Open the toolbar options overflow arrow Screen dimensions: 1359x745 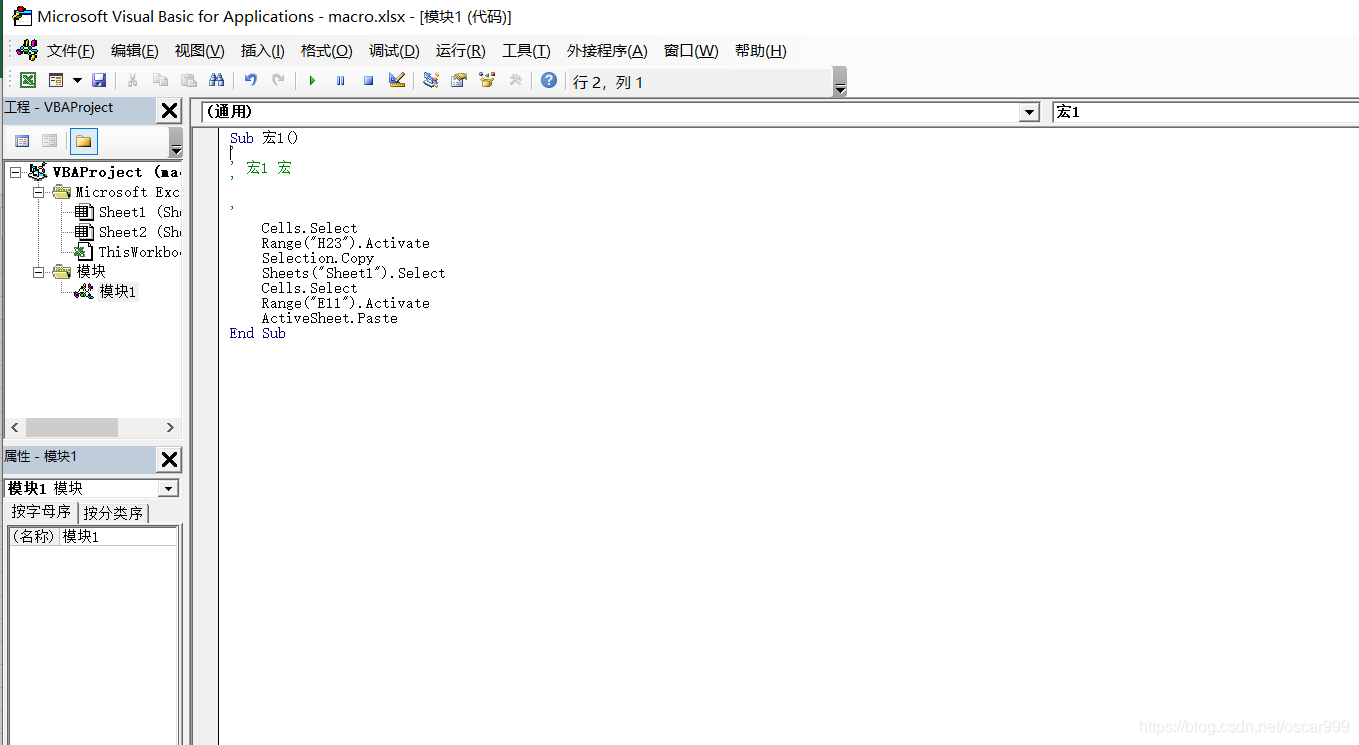840,82
